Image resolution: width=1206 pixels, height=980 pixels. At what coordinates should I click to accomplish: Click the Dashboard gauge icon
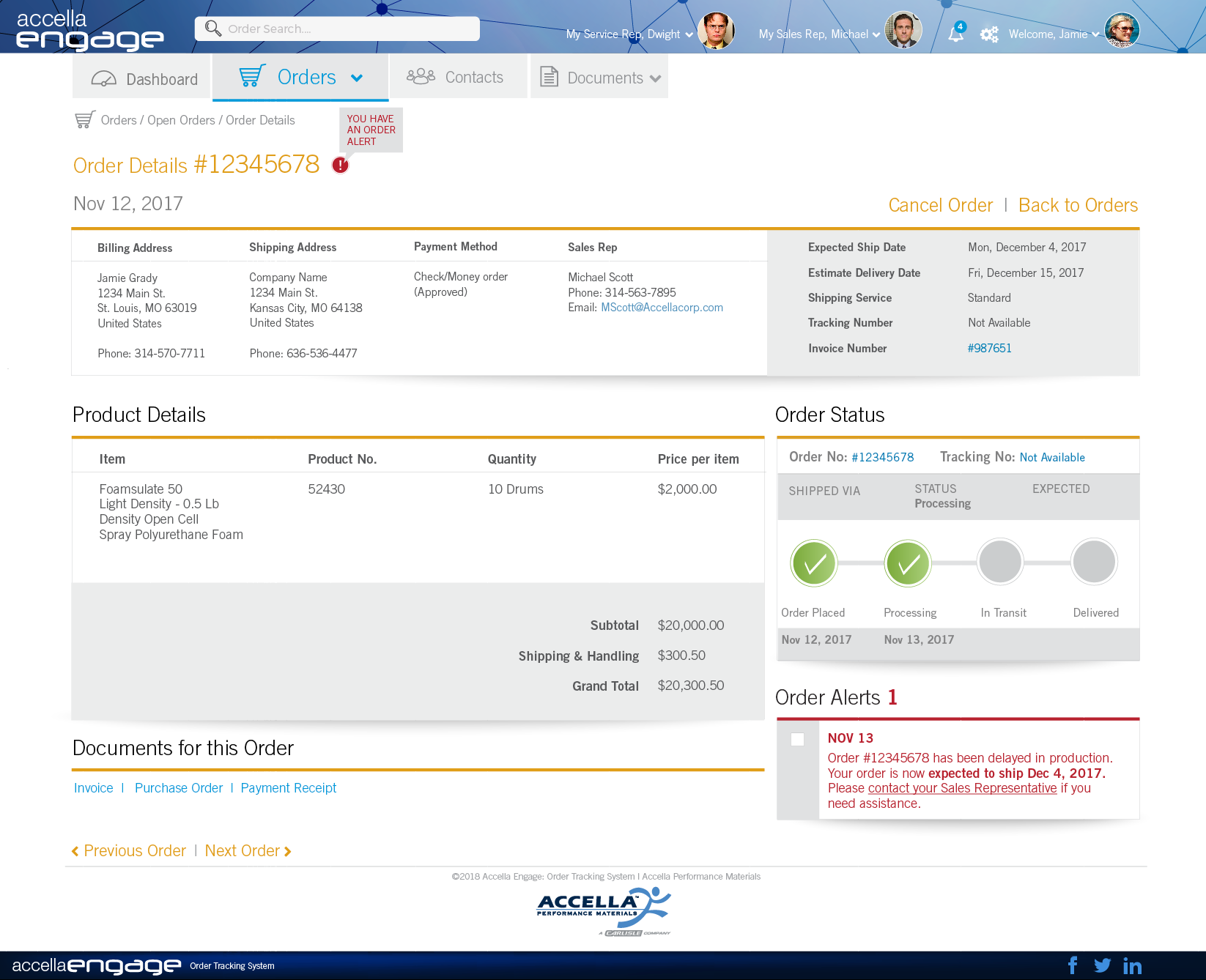pos(104,78)
